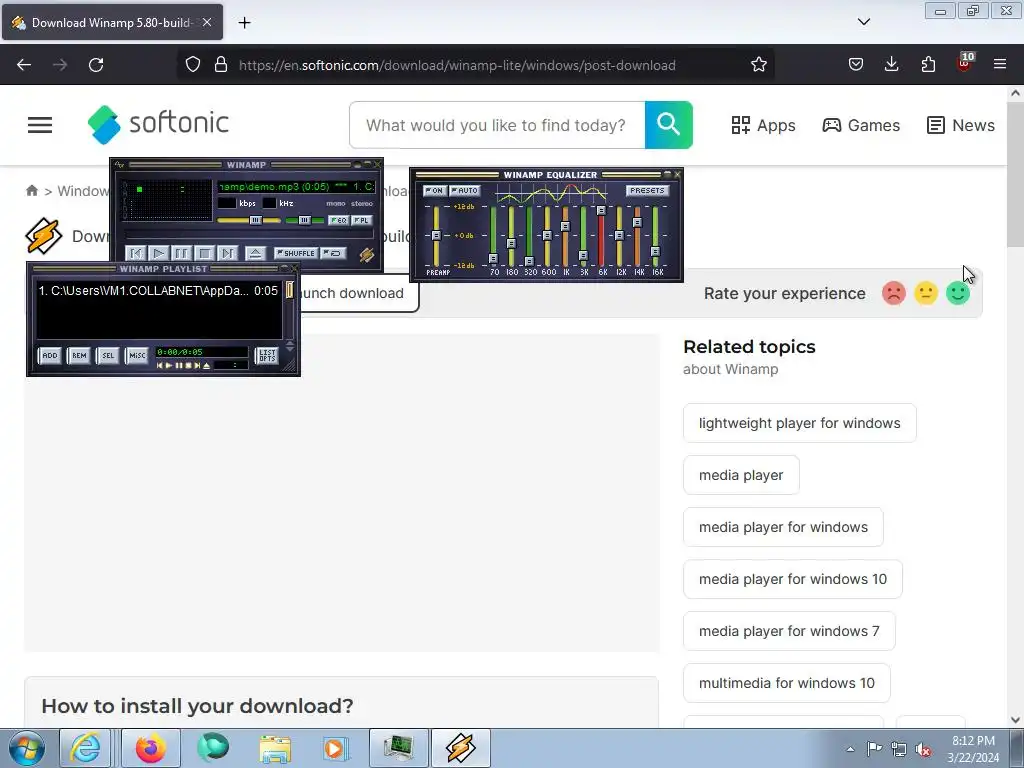Image resolution: width=1024 pixels, height=768 pixels.
Task: Open the equalizer PRESETS menu
Action: pos(647,191)
